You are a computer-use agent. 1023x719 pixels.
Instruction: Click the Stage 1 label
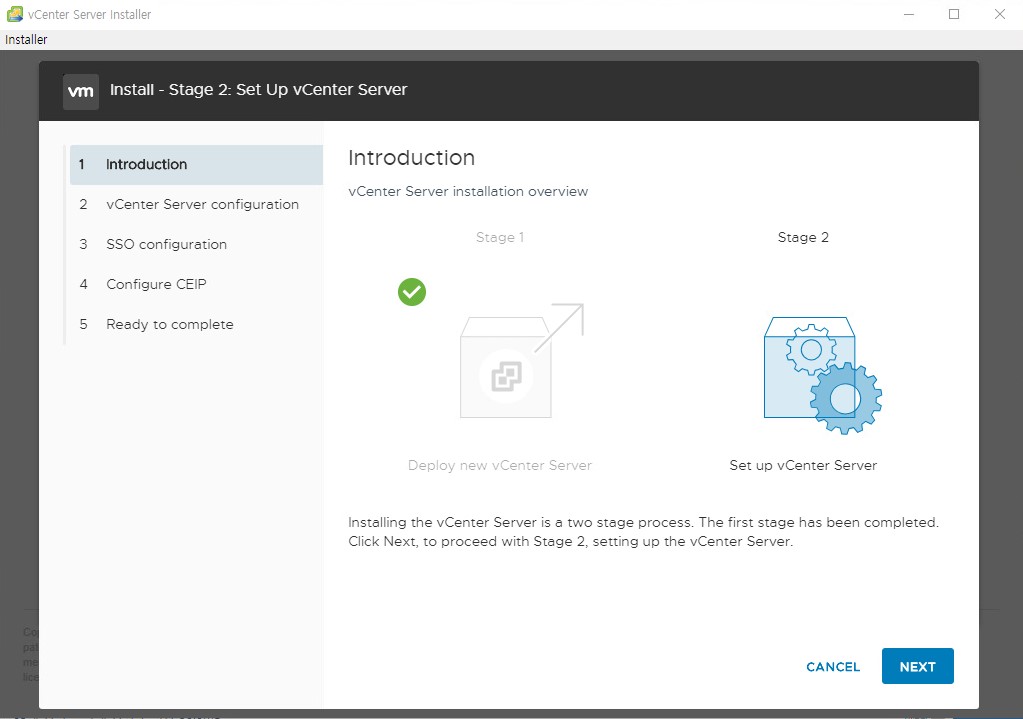[500, 237]
